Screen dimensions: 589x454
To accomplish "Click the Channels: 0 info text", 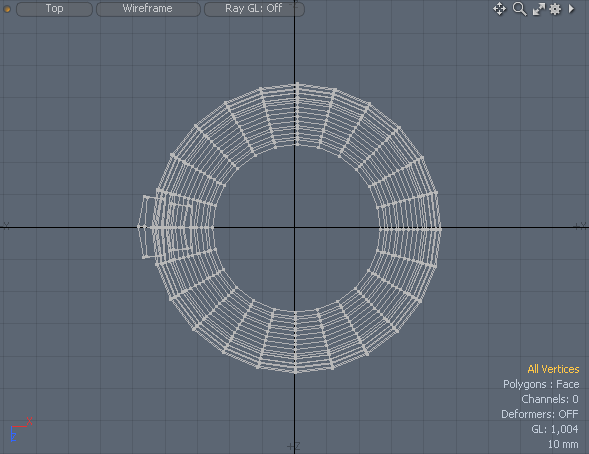I will [x=550, y=399].
